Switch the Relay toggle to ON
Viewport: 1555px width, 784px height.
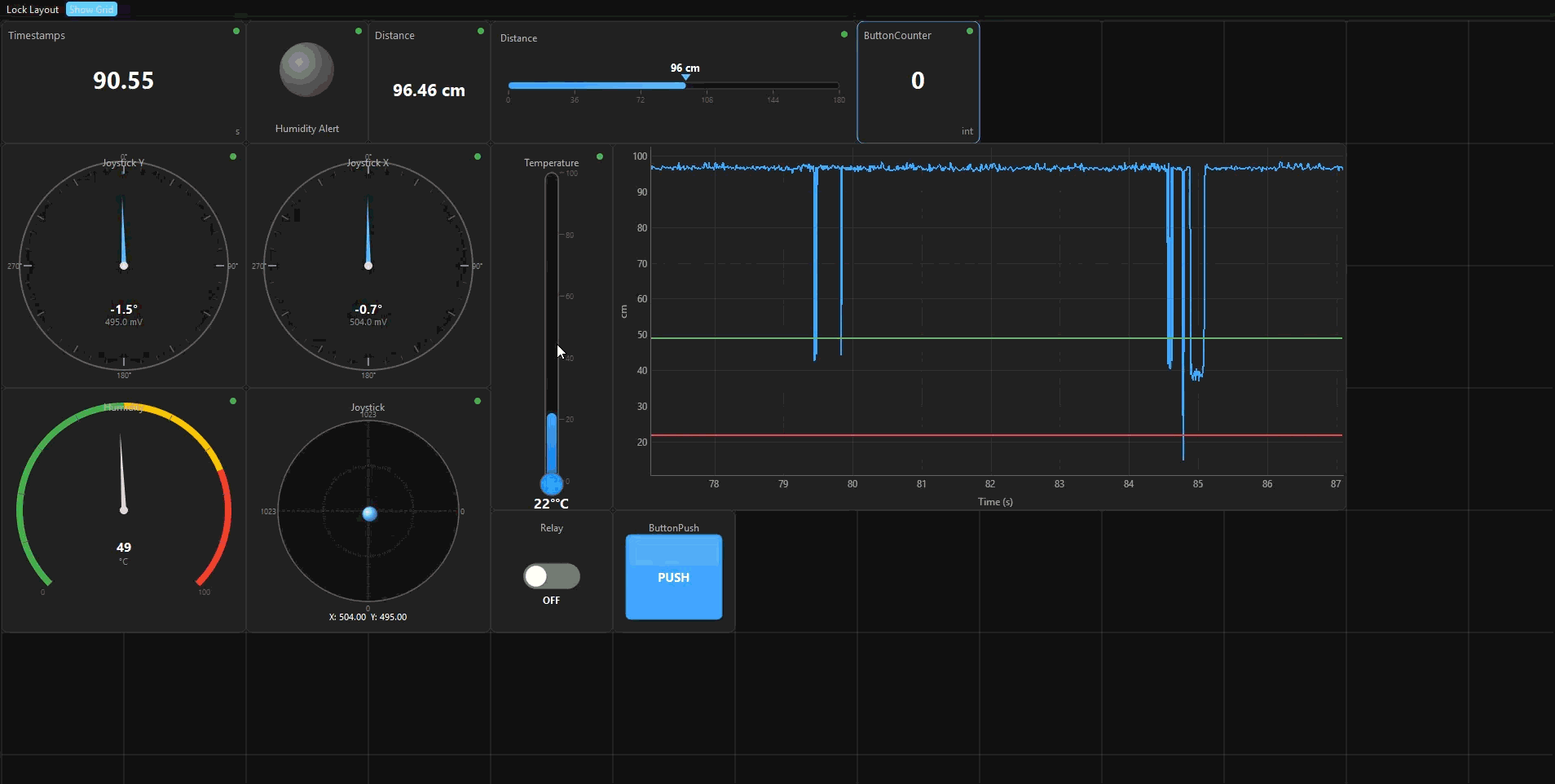(x=551, y=576)
